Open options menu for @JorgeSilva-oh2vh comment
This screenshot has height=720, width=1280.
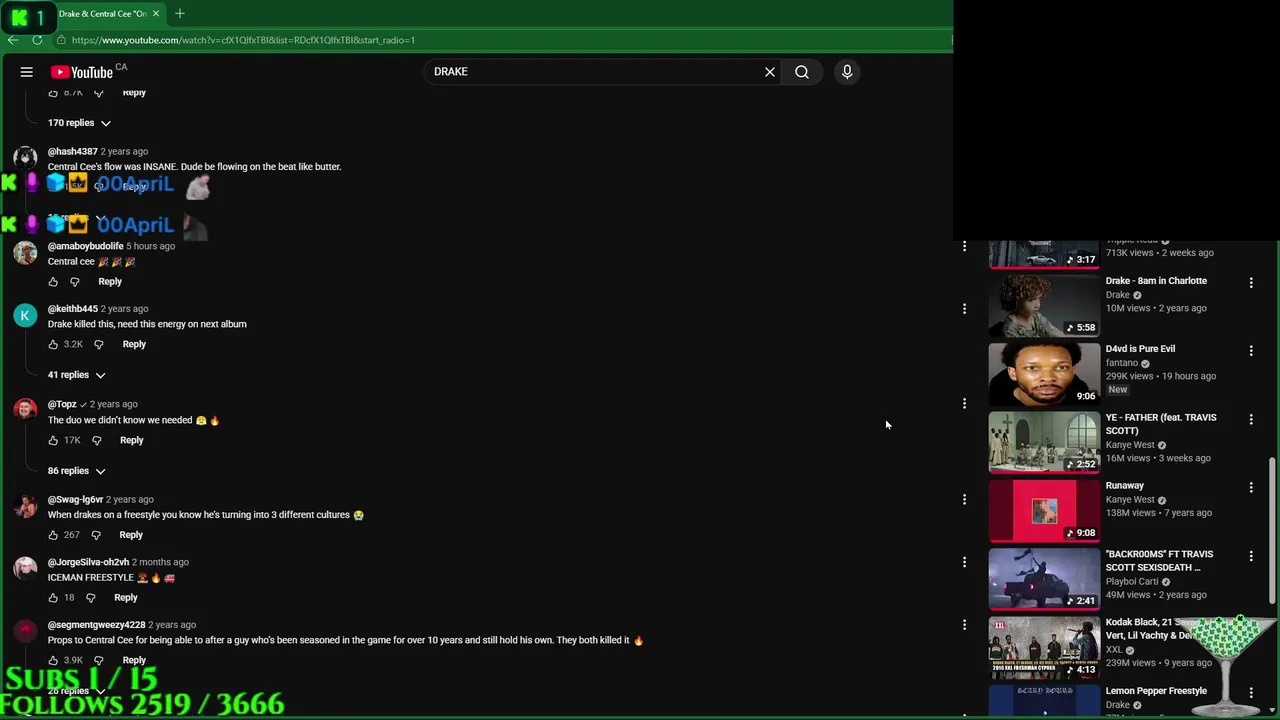tap(964, 562)
